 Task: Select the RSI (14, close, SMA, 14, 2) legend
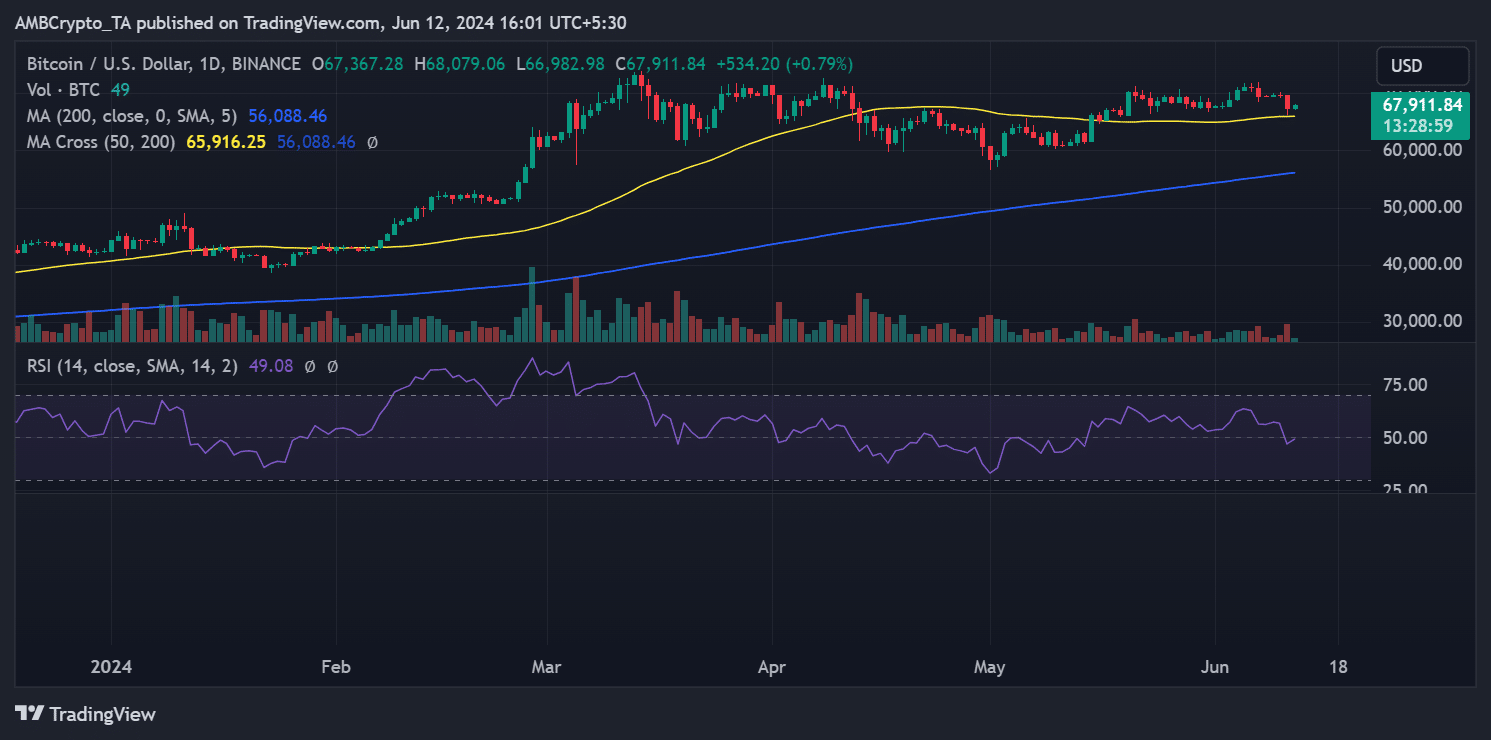(x=135, y=366)
